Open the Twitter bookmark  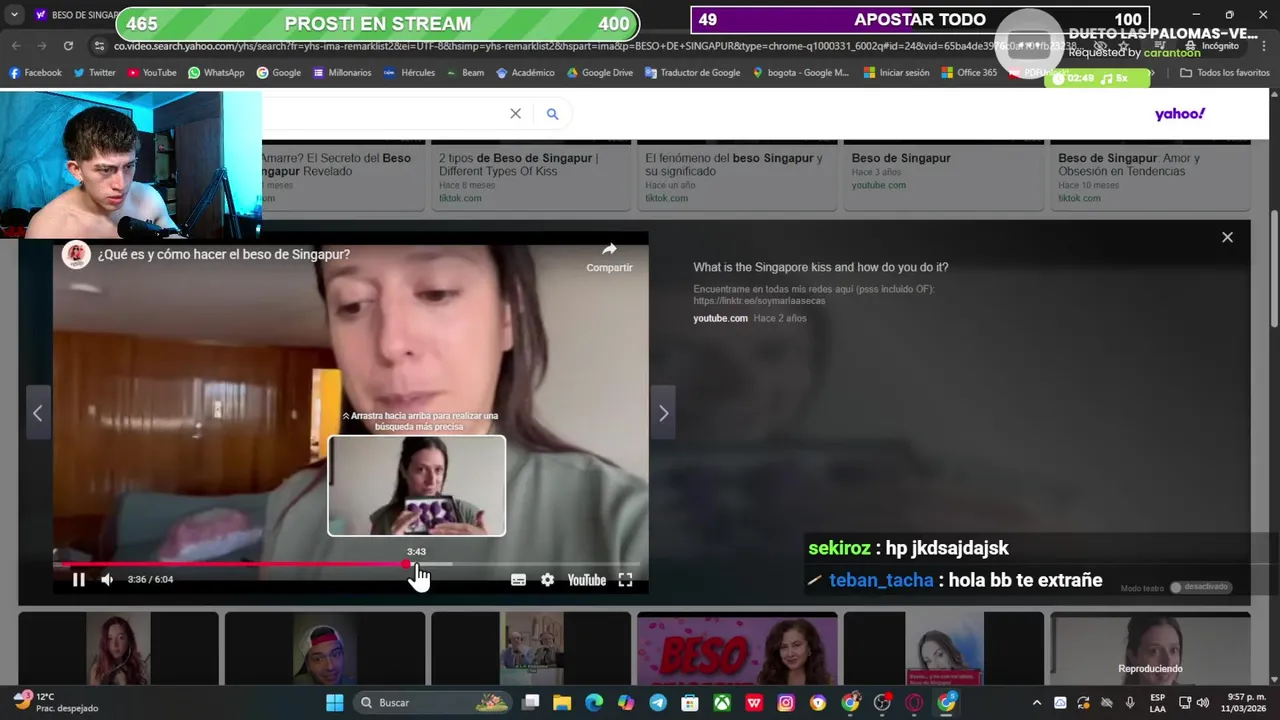[x=94, y=73]
